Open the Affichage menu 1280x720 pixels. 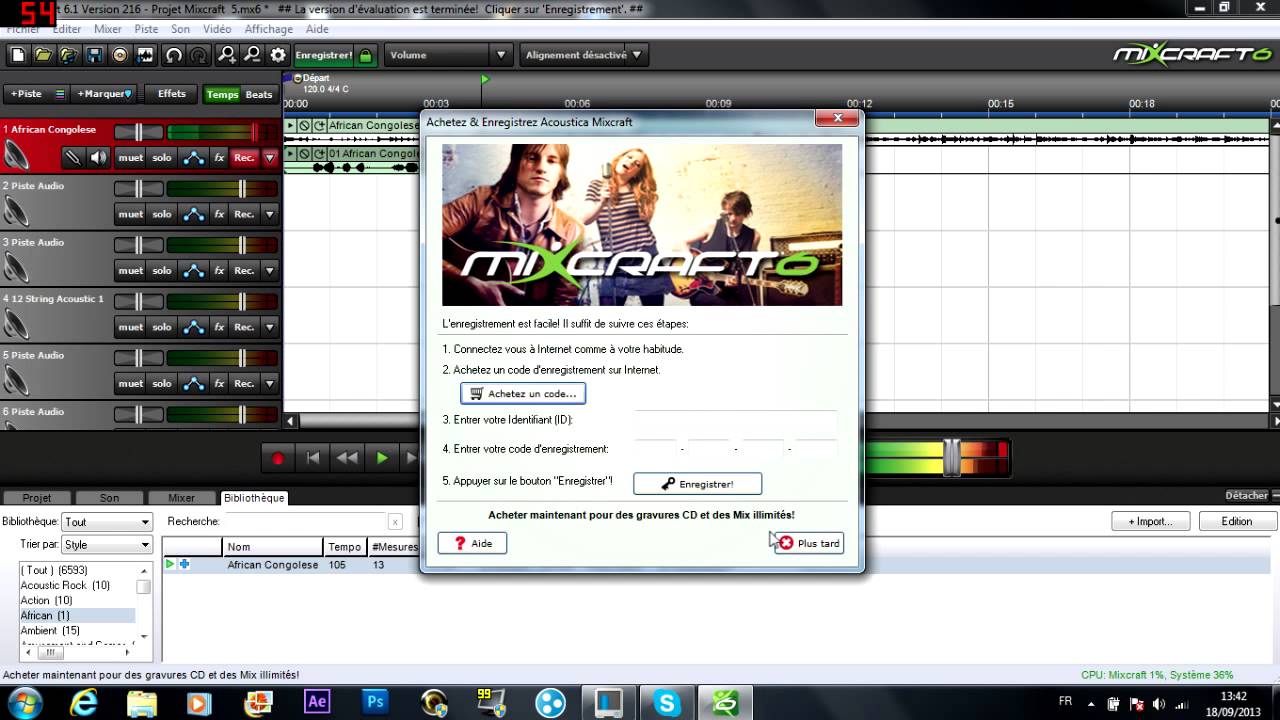pyautogui.click(x=269, y=29)
